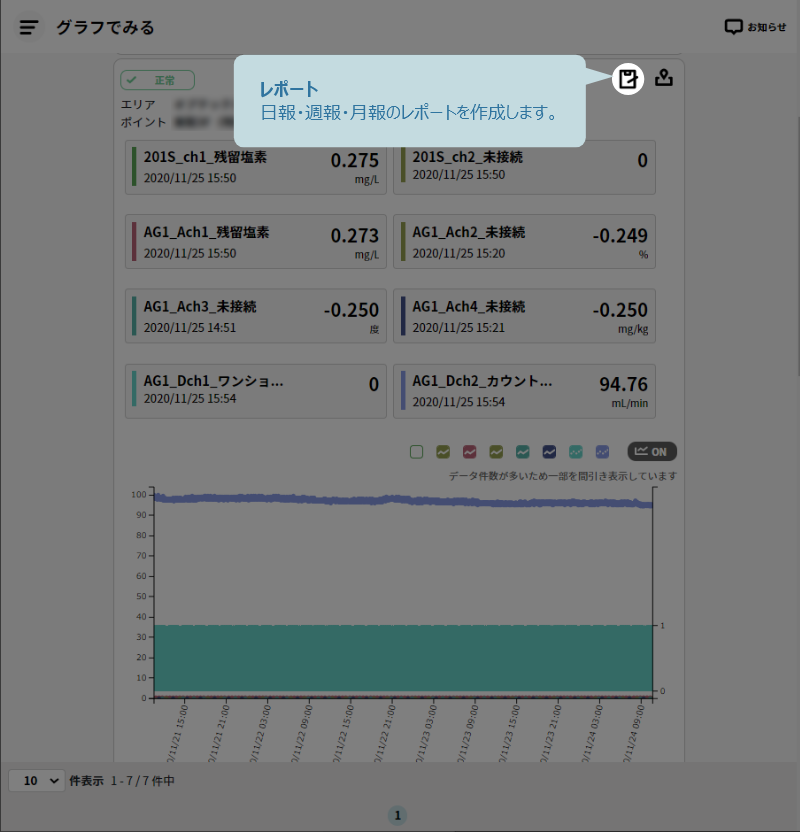Click the 94.76 value reading

[x=623, y=384]
